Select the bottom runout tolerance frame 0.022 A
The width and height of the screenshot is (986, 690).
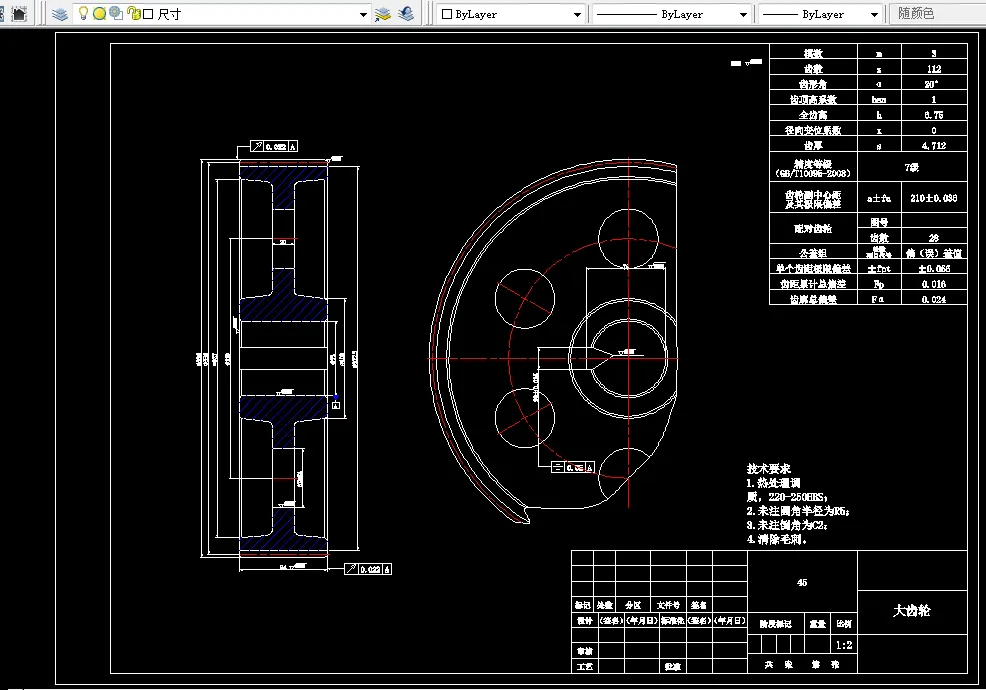[368, 569]
